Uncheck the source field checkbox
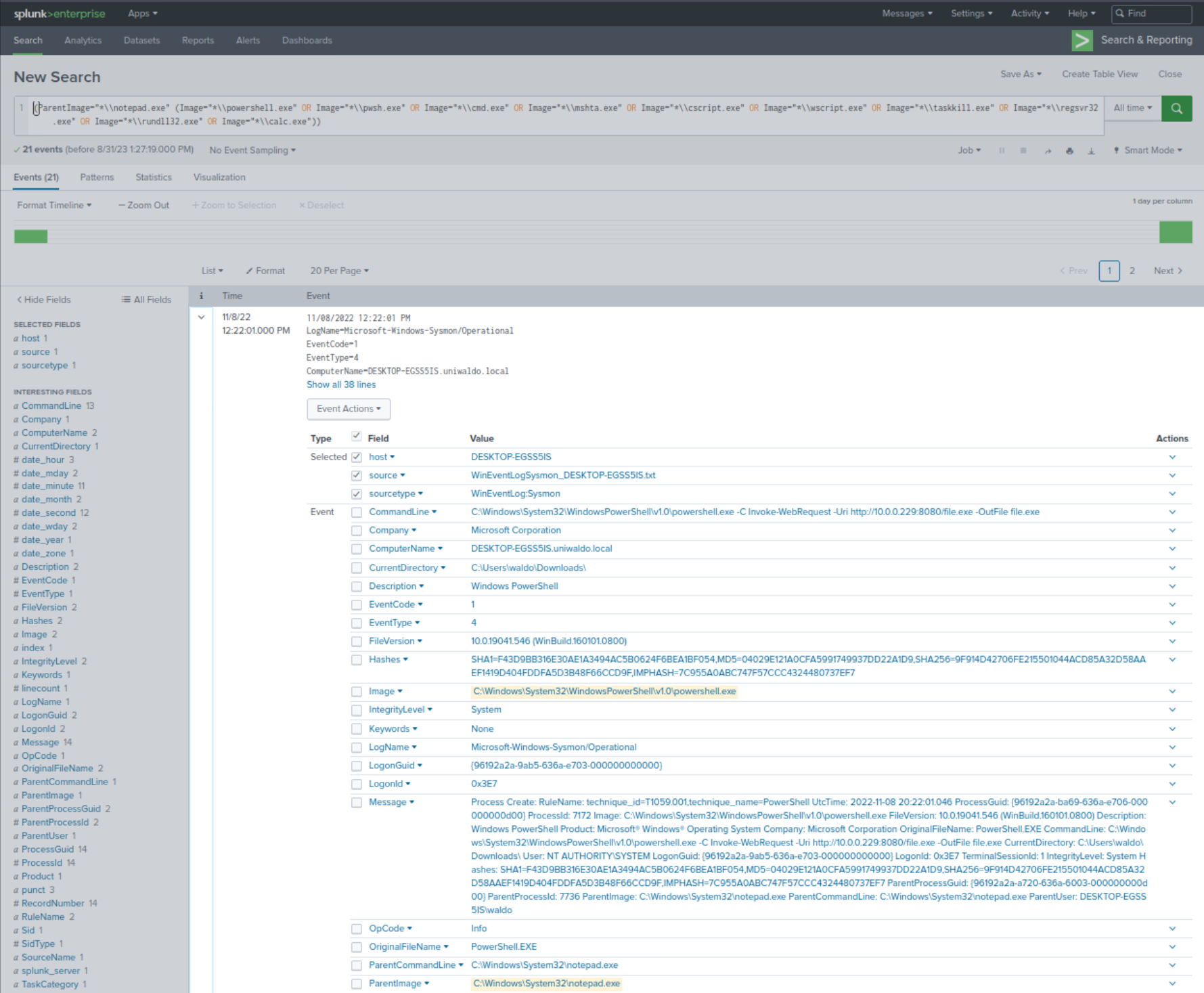 [356, 475]
